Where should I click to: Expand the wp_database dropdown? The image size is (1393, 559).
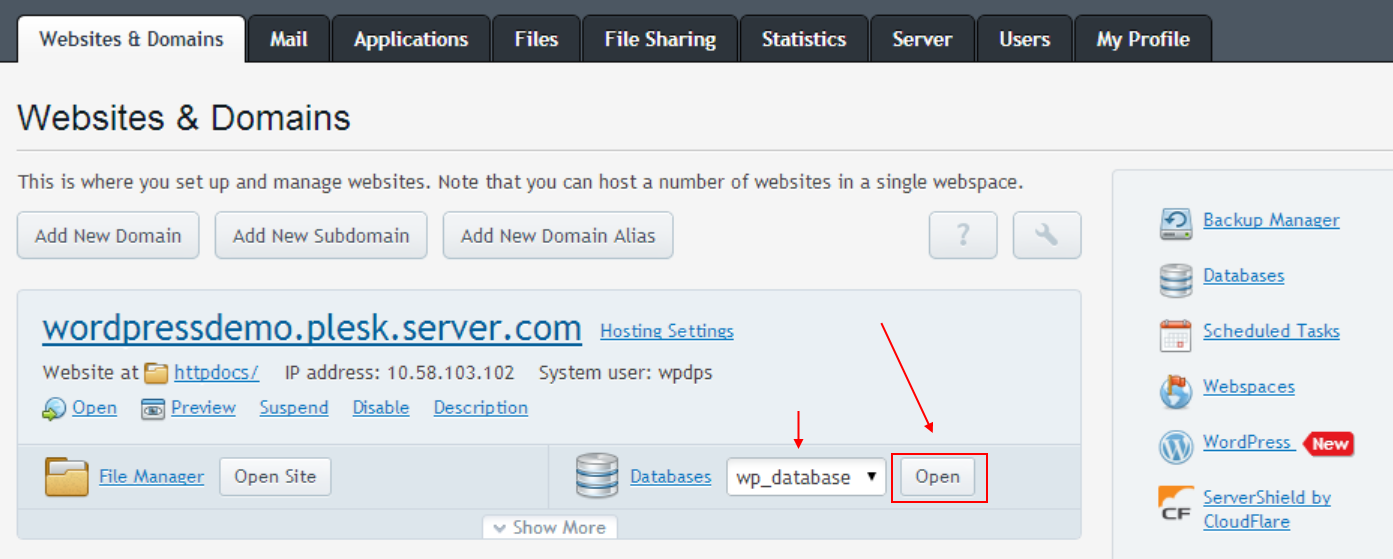click(806, 477)
